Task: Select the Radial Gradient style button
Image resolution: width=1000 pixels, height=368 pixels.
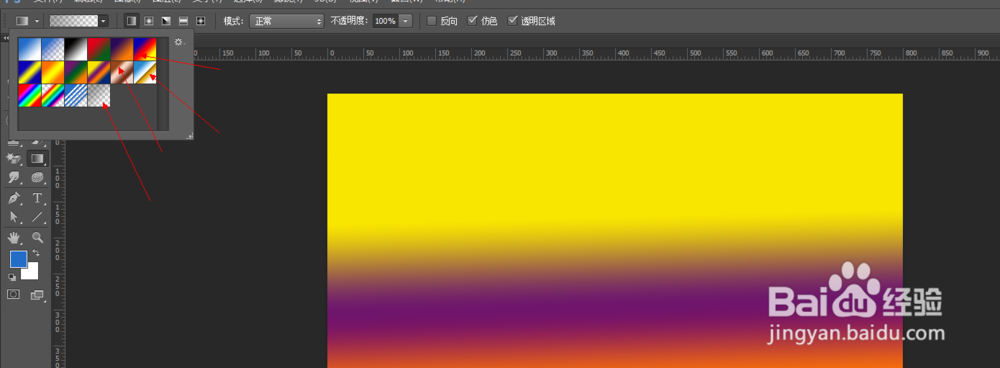Action: pos(149,21)
